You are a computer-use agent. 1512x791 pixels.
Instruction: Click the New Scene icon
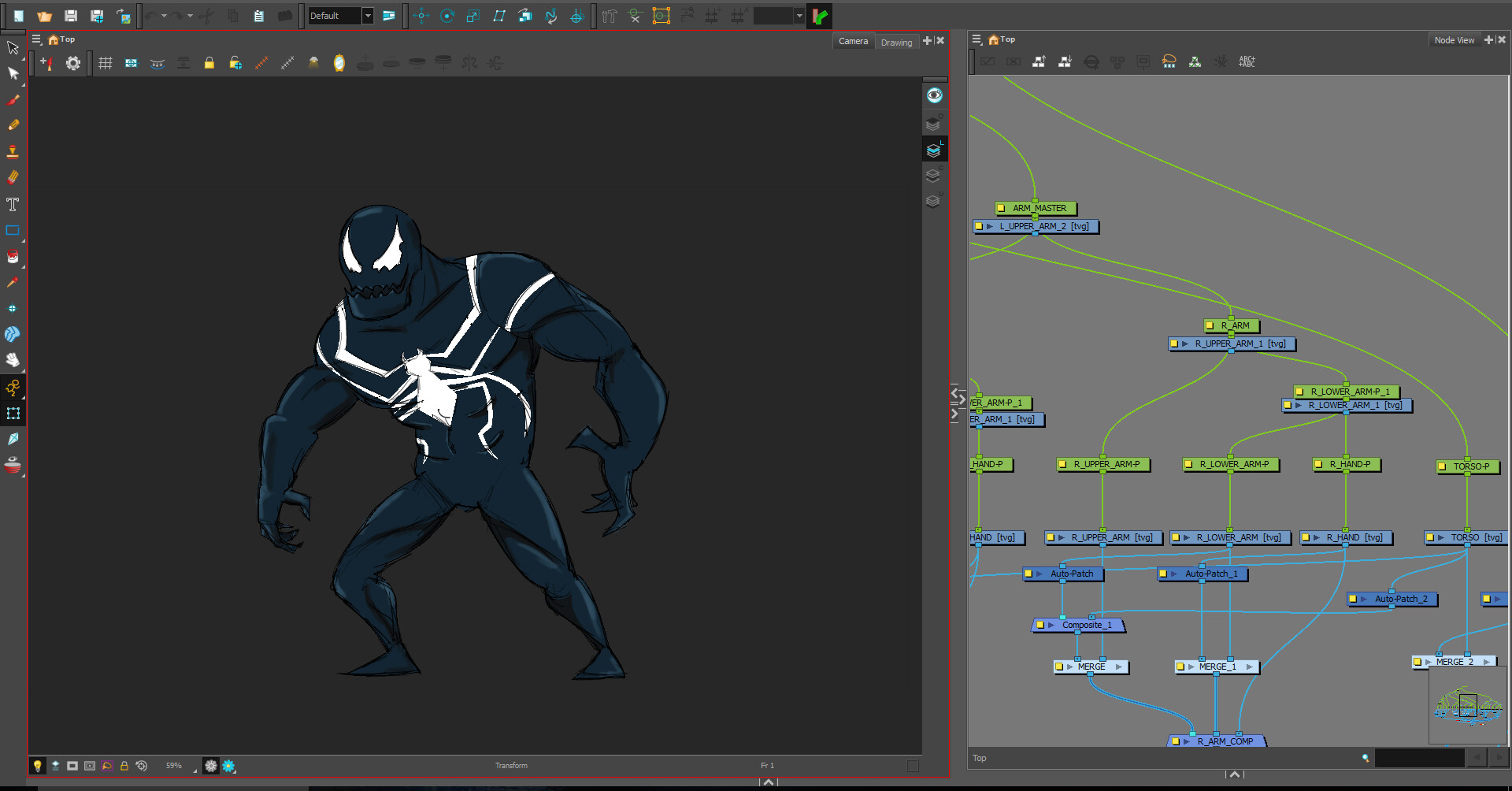point(18,16)
